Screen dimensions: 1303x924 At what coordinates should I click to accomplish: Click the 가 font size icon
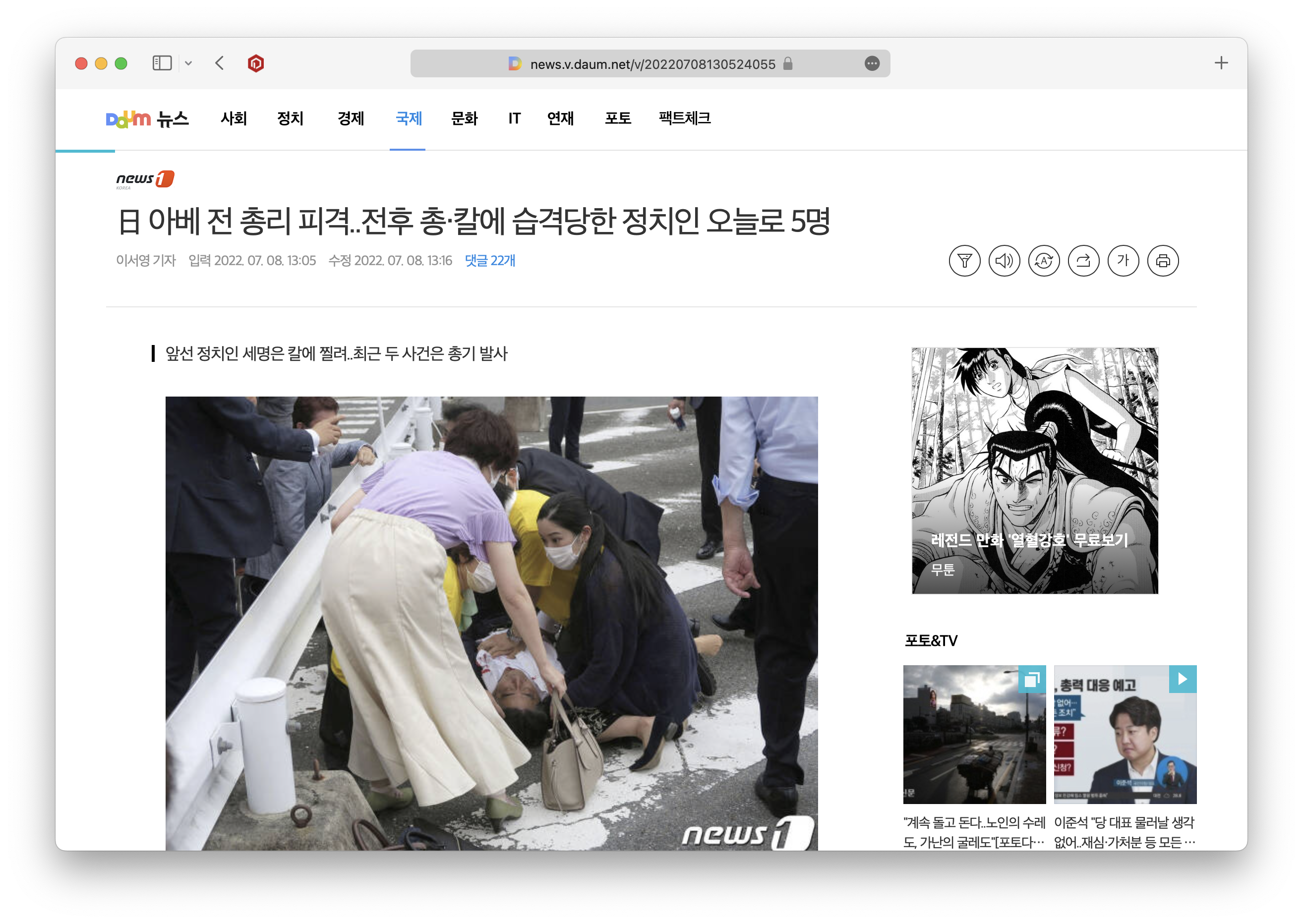point(1123,261)
